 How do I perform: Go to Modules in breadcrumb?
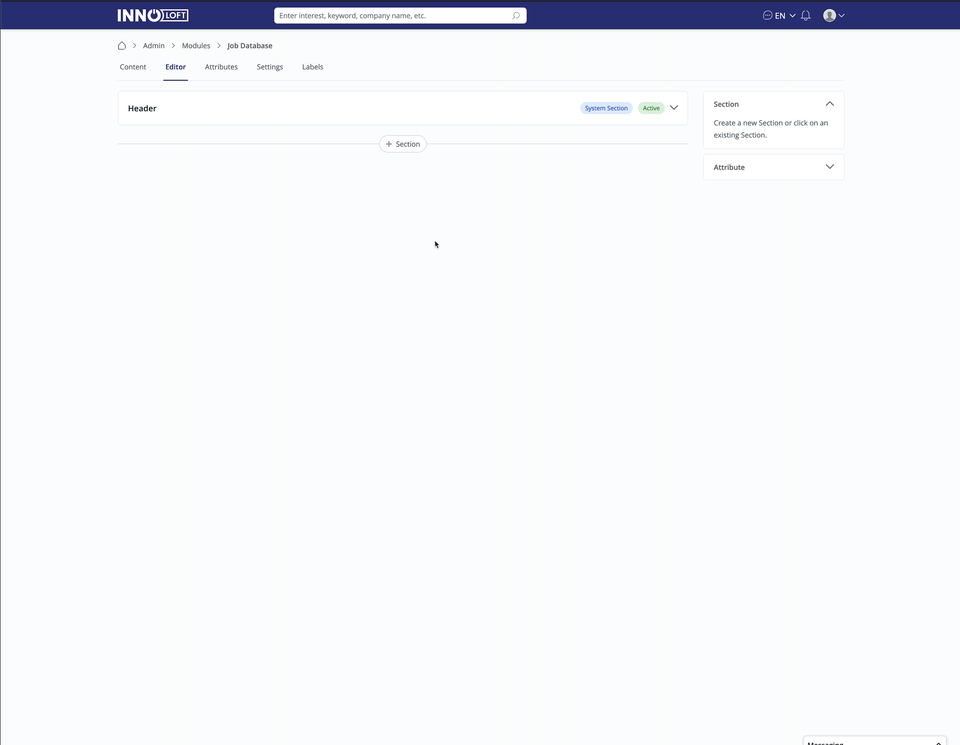tap(196, 46)
